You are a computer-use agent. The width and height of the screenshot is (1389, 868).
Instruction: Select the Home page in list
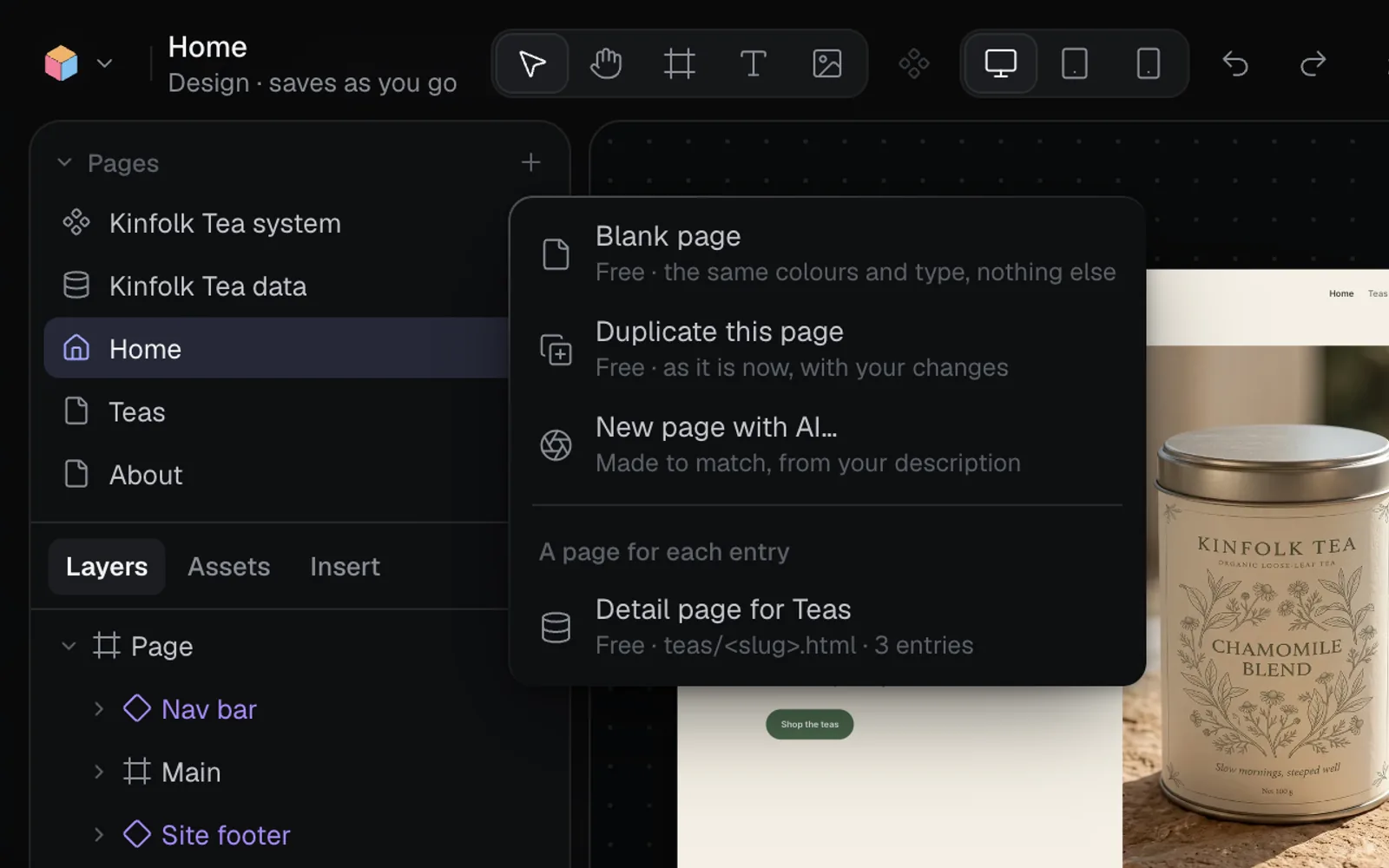point(276,348)
